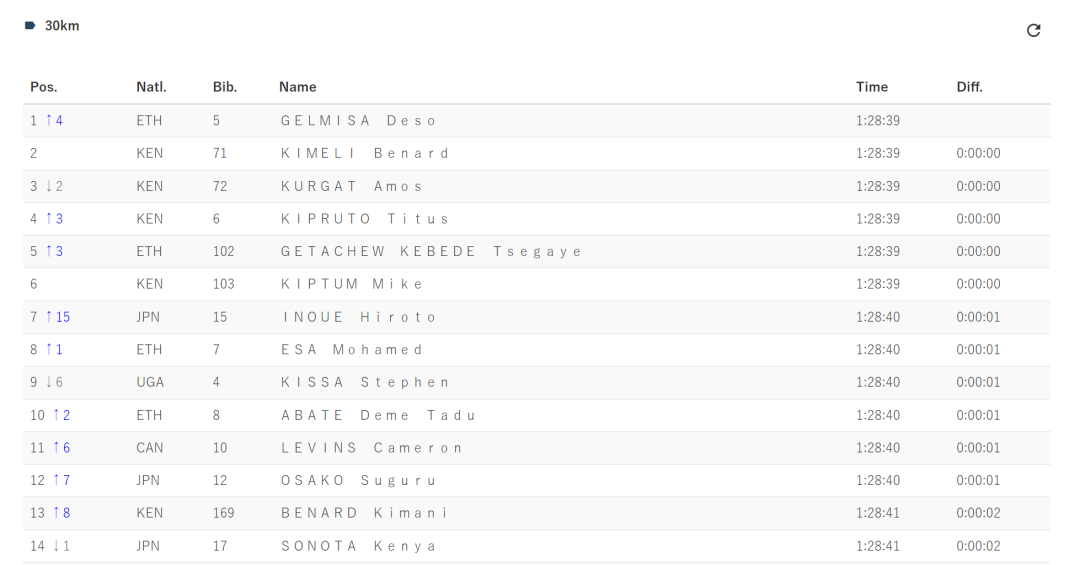Select runner name KIPRUTO Titus
The height and width of the screenshot is (565, 1080).
coord(365,219)
